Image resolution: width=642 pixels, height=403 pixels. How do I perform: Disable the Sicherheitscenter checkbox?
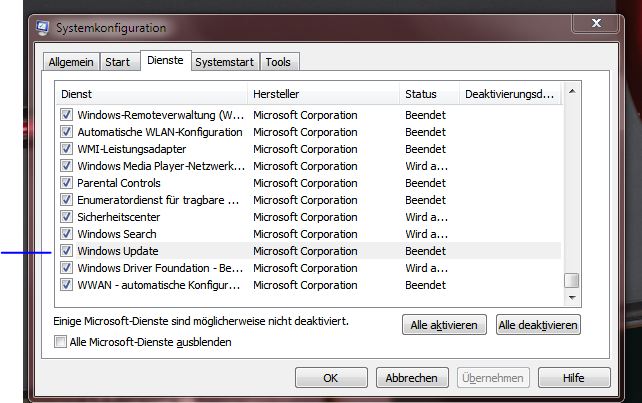[66, 217]
